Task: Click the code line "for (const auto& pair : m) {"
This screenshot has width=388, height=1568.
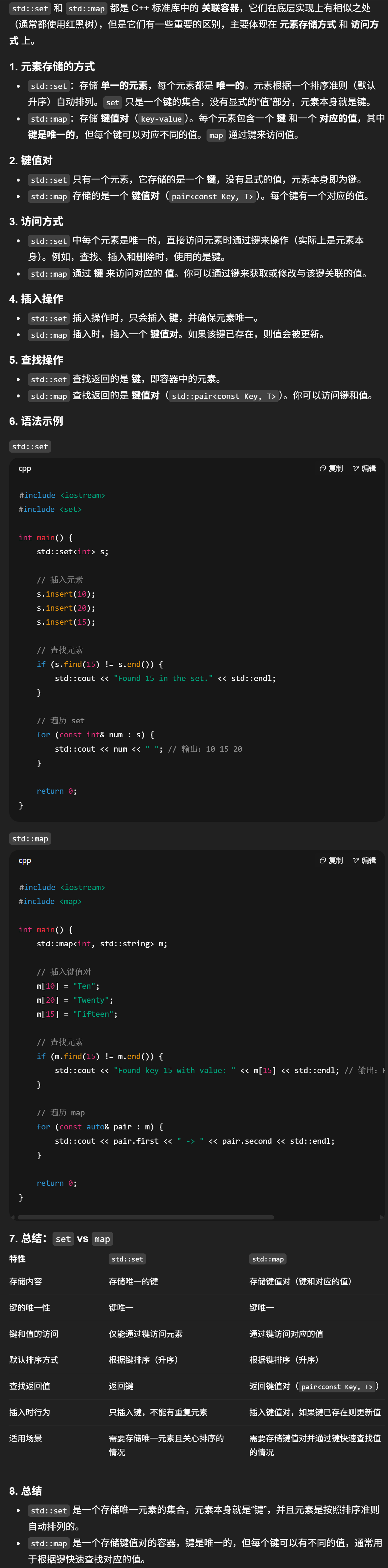Action: point(100,1126)
